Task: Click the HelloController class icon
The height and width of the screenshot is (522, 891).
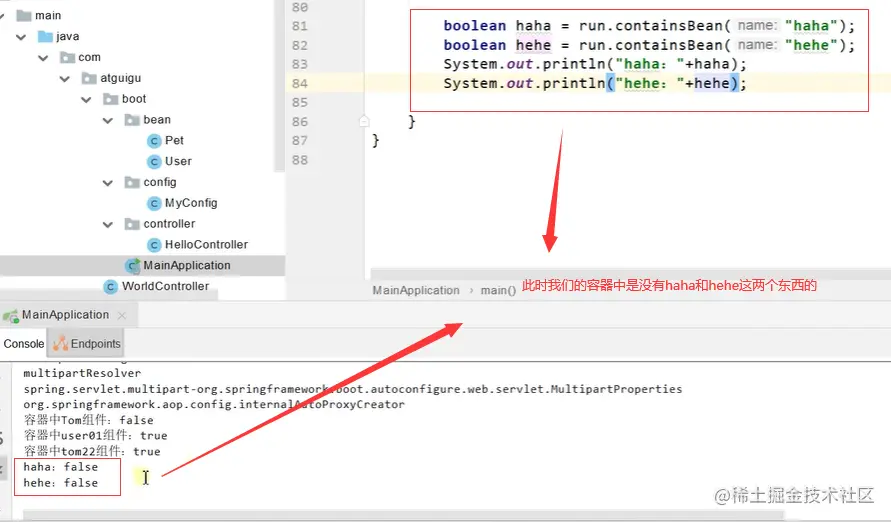Action: coord(154,245)
